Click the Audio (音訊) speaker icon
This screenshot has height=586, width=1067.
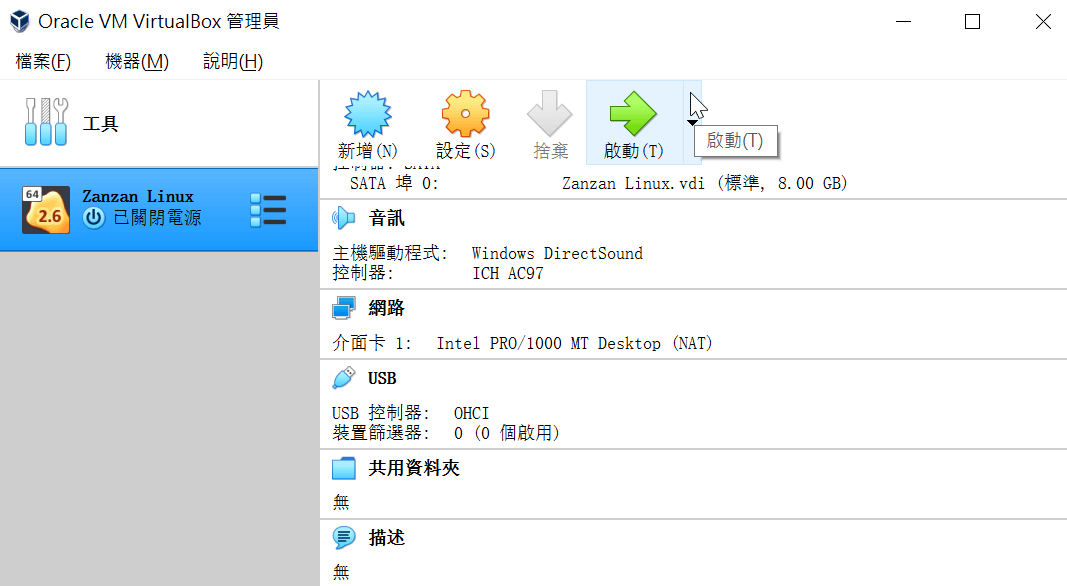click(x=344, y=218)
